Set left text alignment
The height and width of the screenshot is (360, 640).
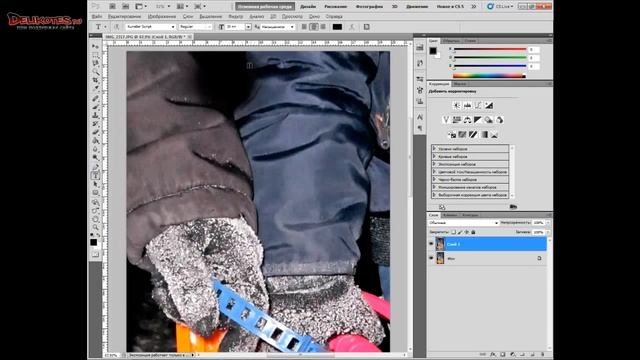pyautogui.click(x=304, y=27)
